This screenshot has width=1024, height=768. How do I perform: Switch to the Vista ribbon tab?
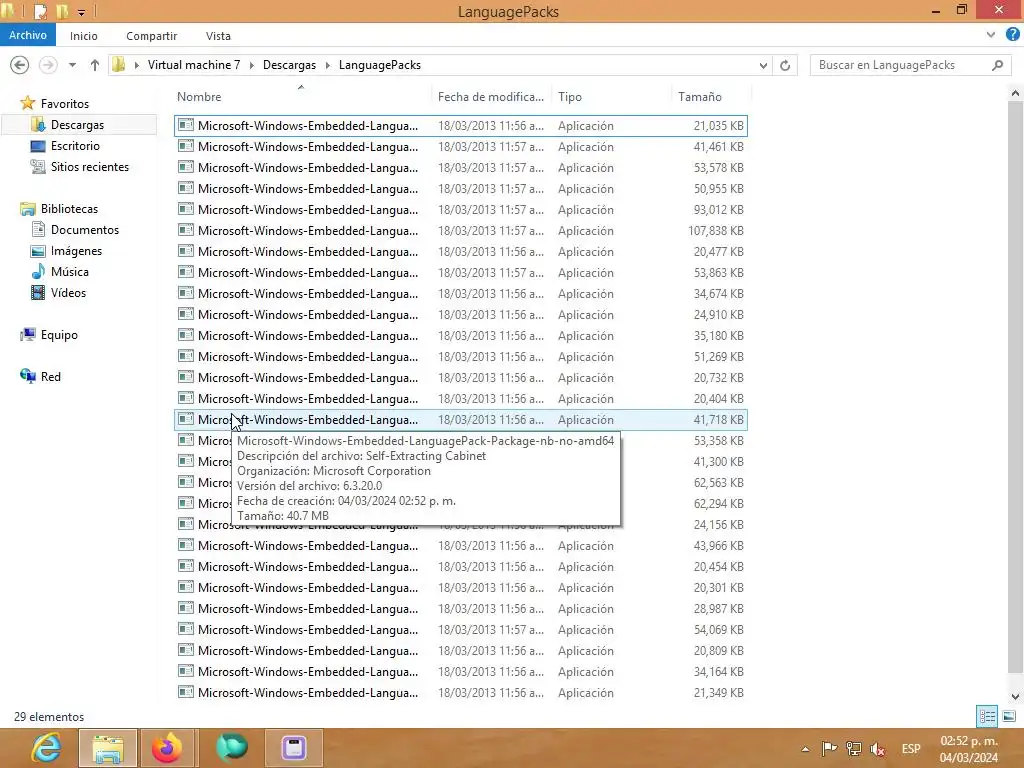(x=218, y=36)
